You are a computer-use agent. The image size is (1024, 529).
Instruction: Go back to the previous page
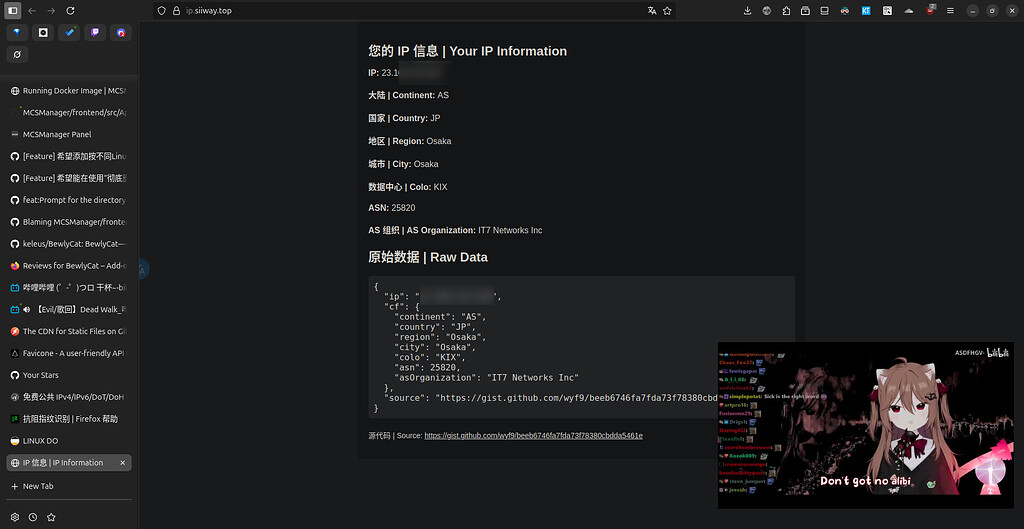tap(32, 10)
